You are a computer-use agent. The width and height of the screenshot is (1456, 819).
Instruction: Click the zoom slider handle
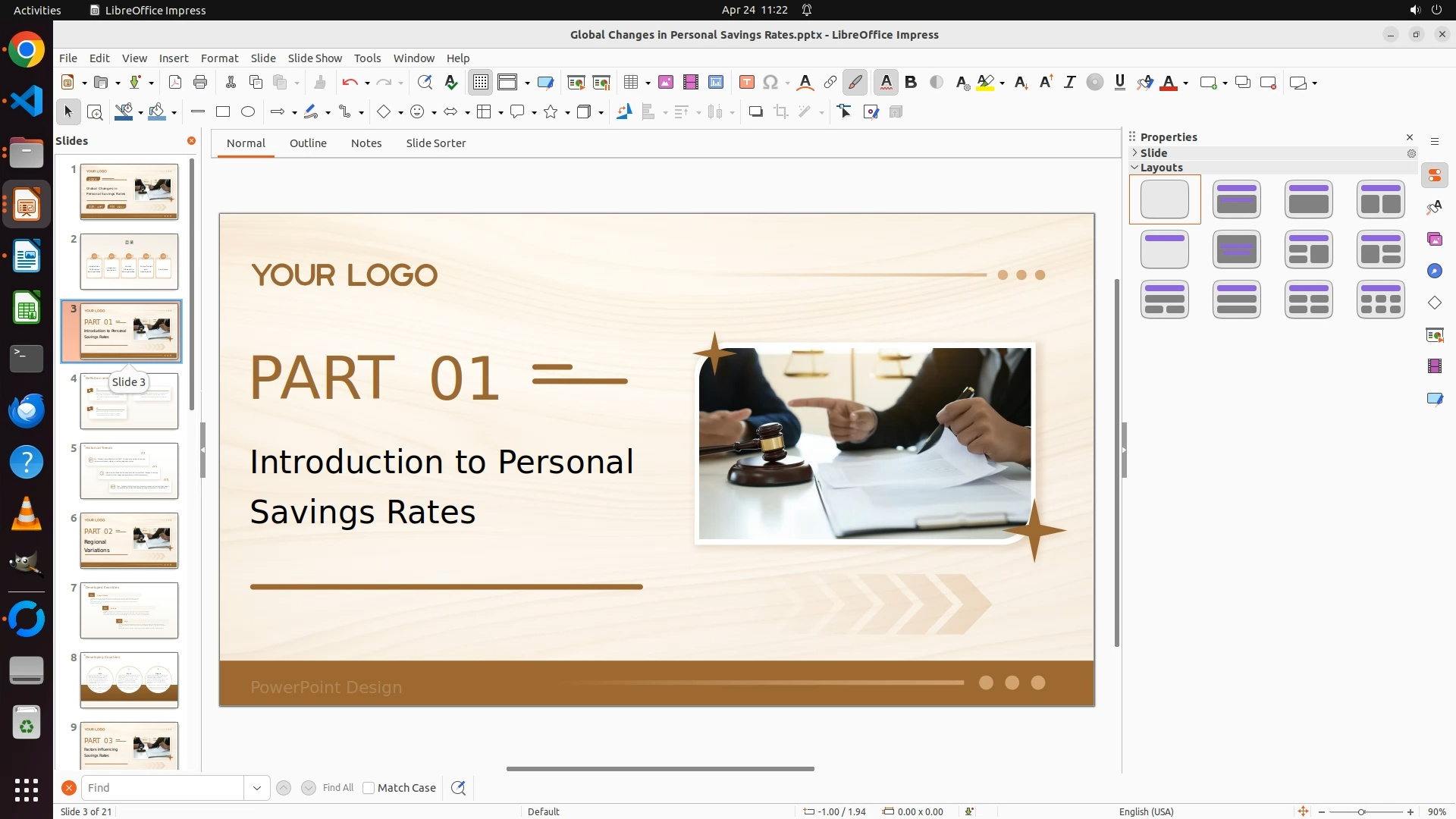pos(1361,812)
